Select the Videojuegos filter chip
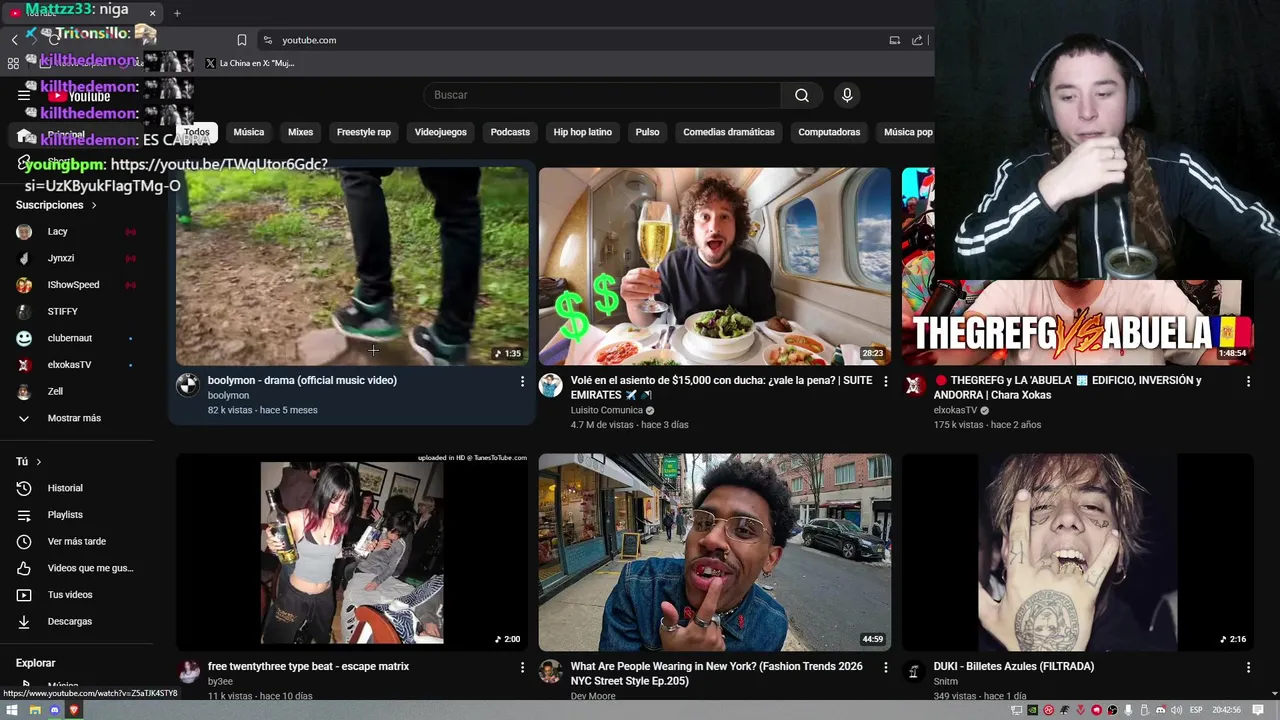The image size is (1280, 720). point(441,132)
